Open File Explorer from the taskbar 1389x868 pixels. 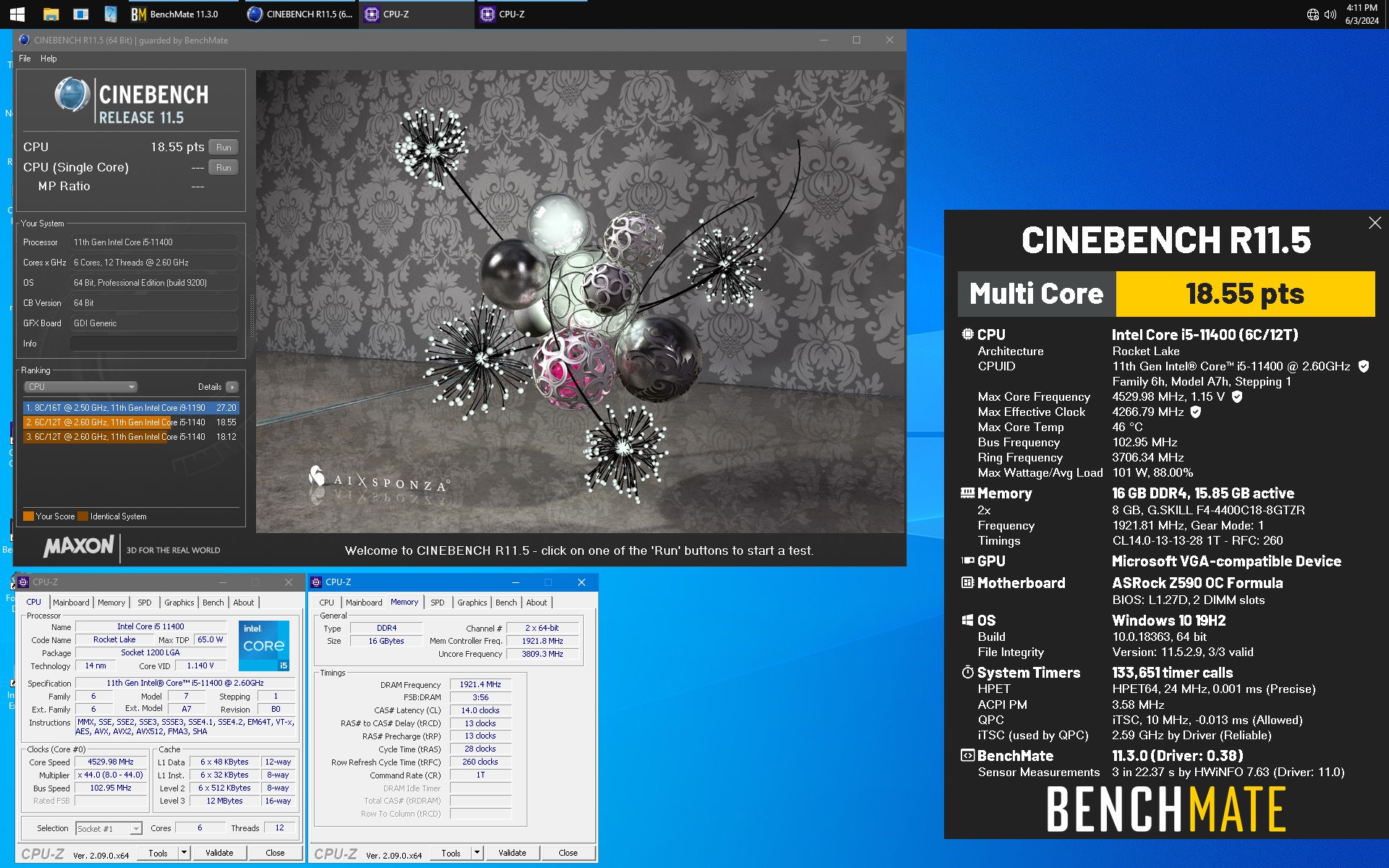point(51,14)
